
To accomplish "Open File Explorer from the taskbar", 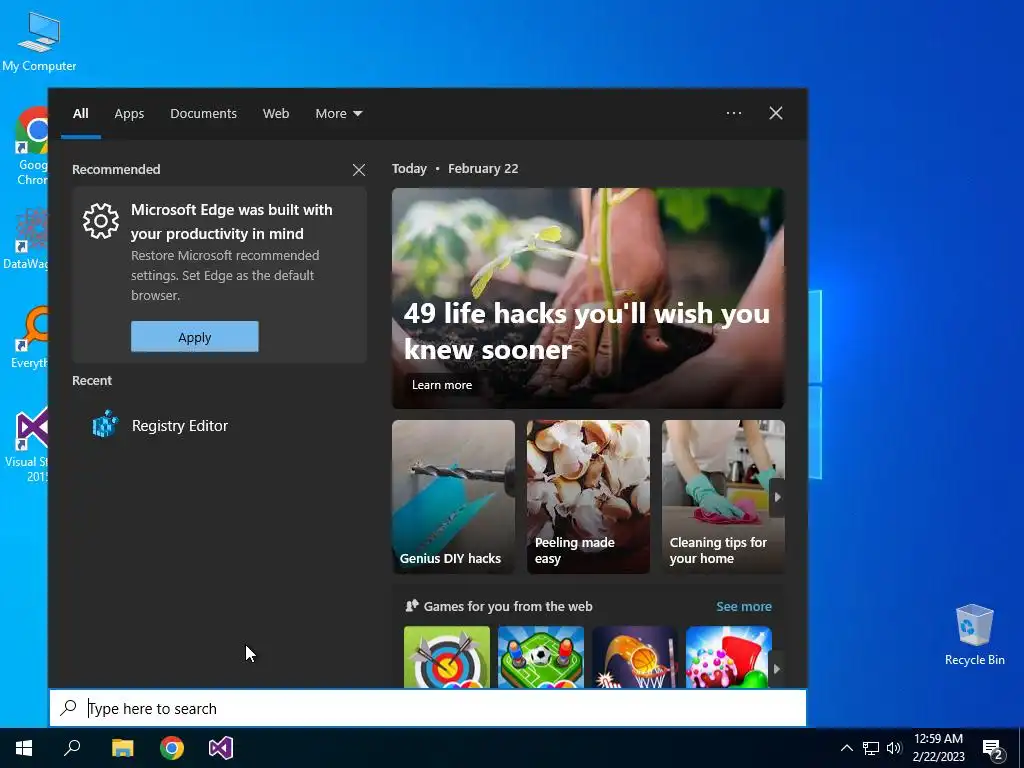I will click(122, 748).
